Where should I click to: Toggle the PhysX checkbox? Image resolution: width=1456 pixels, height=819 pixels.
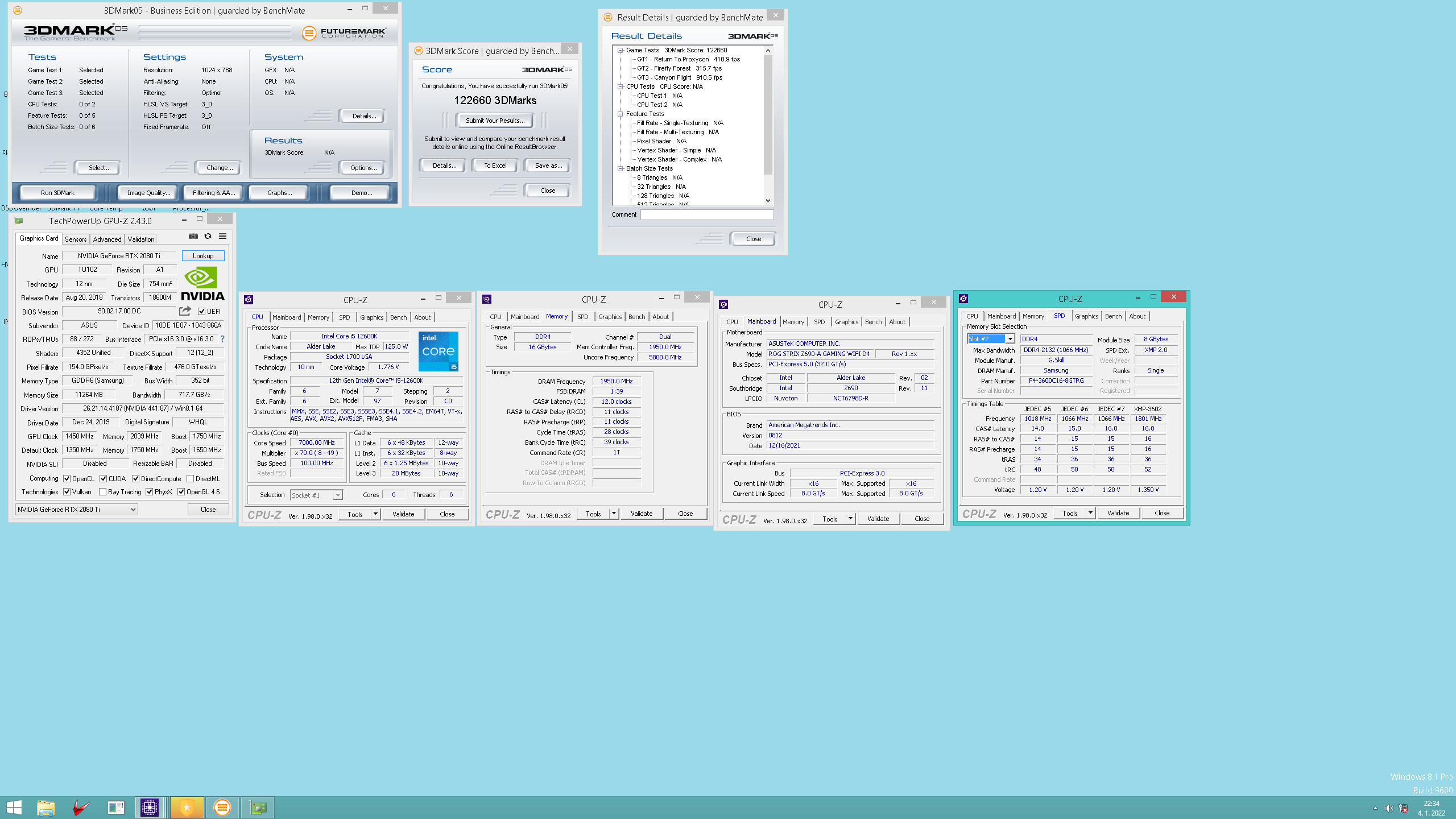[x=149, y=492]
